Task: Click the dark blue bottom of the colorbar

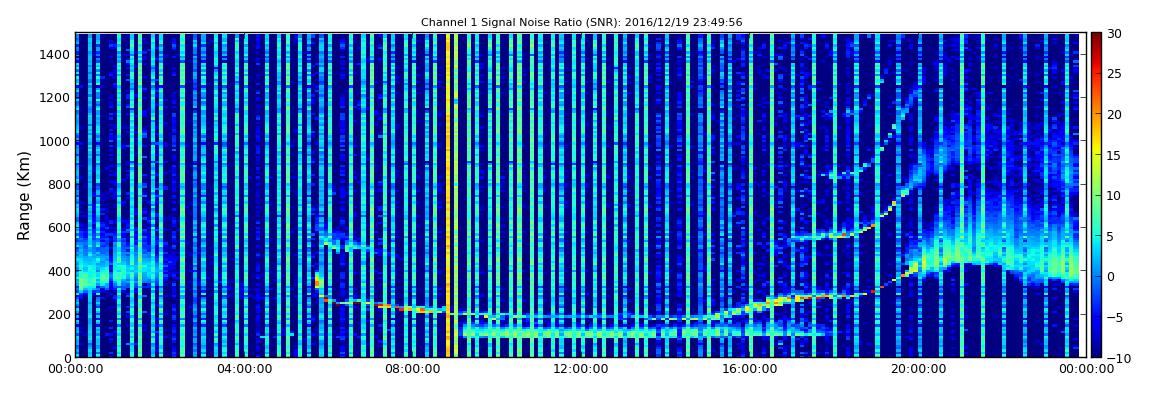Action: [x=1096, y=351]
